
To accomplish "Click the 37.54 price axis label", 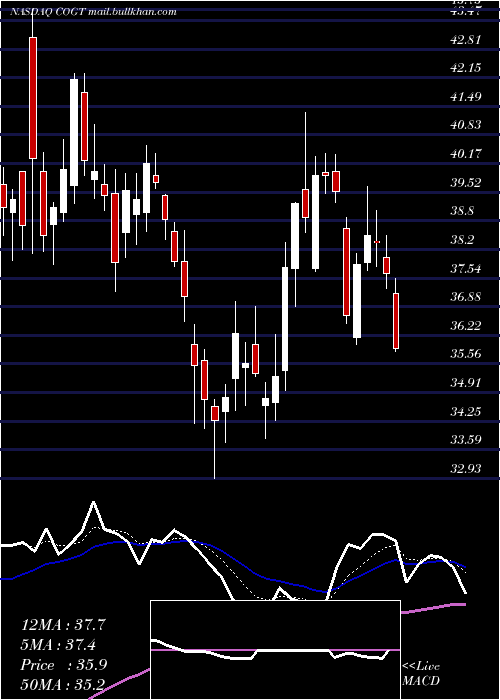I will tap(466, 268).
